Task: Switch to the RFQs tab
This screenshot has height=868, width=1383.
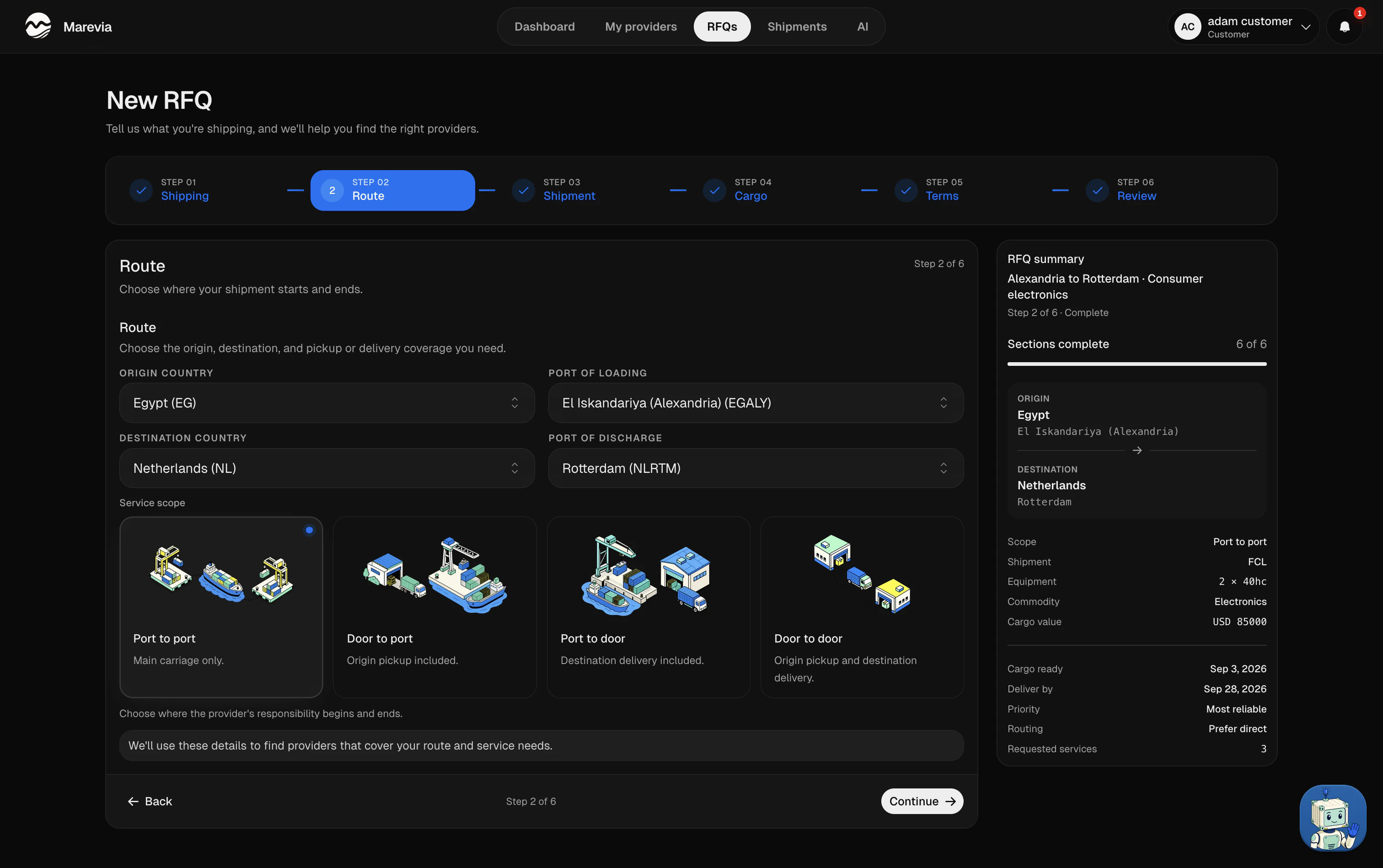Action: point(722,27)
